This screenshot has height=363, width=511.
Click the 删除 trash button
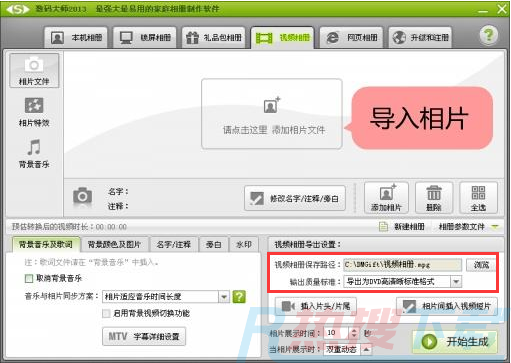434,198
